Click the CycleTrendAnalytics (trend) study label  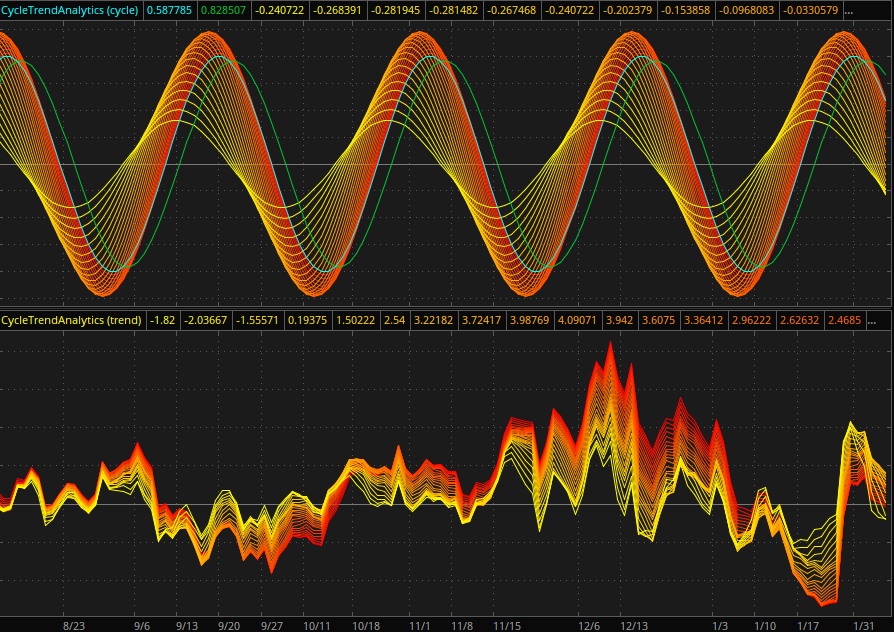pyautogui.click(x=71, y=320)
